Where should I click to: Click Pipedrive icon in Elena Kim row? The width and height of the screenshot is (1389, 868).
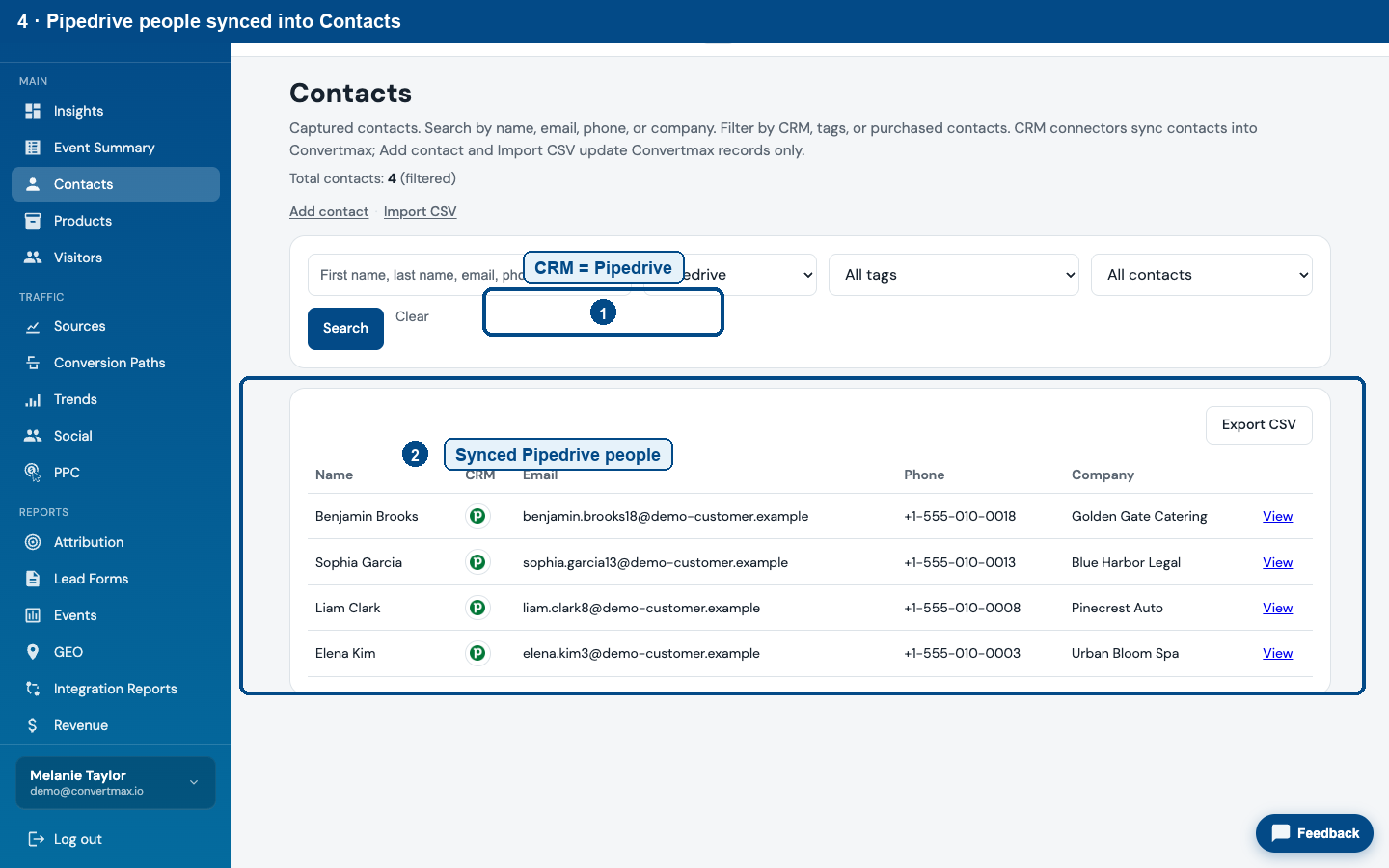(477, 653)
